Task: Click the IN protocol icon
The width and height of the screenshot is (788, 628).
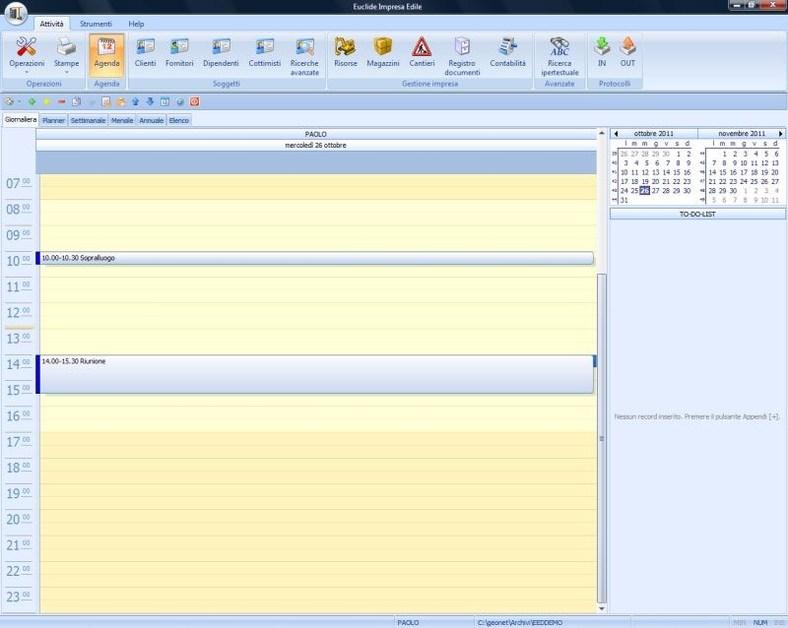Action: click(x=602, y=52)
